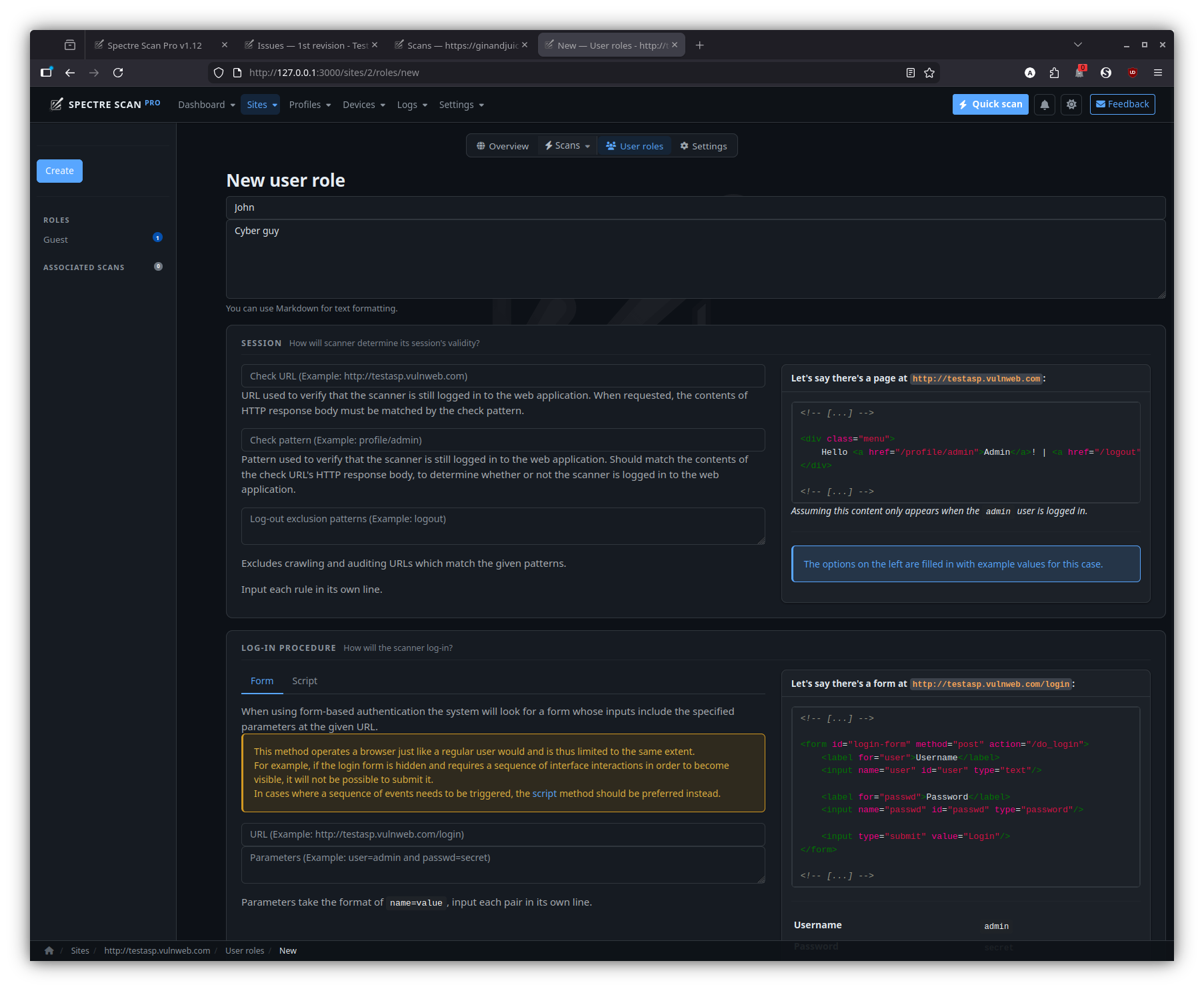The width and height of the screenshot is (1204, 991).
Task: Click the Guest role count badge
Action: 158,237
